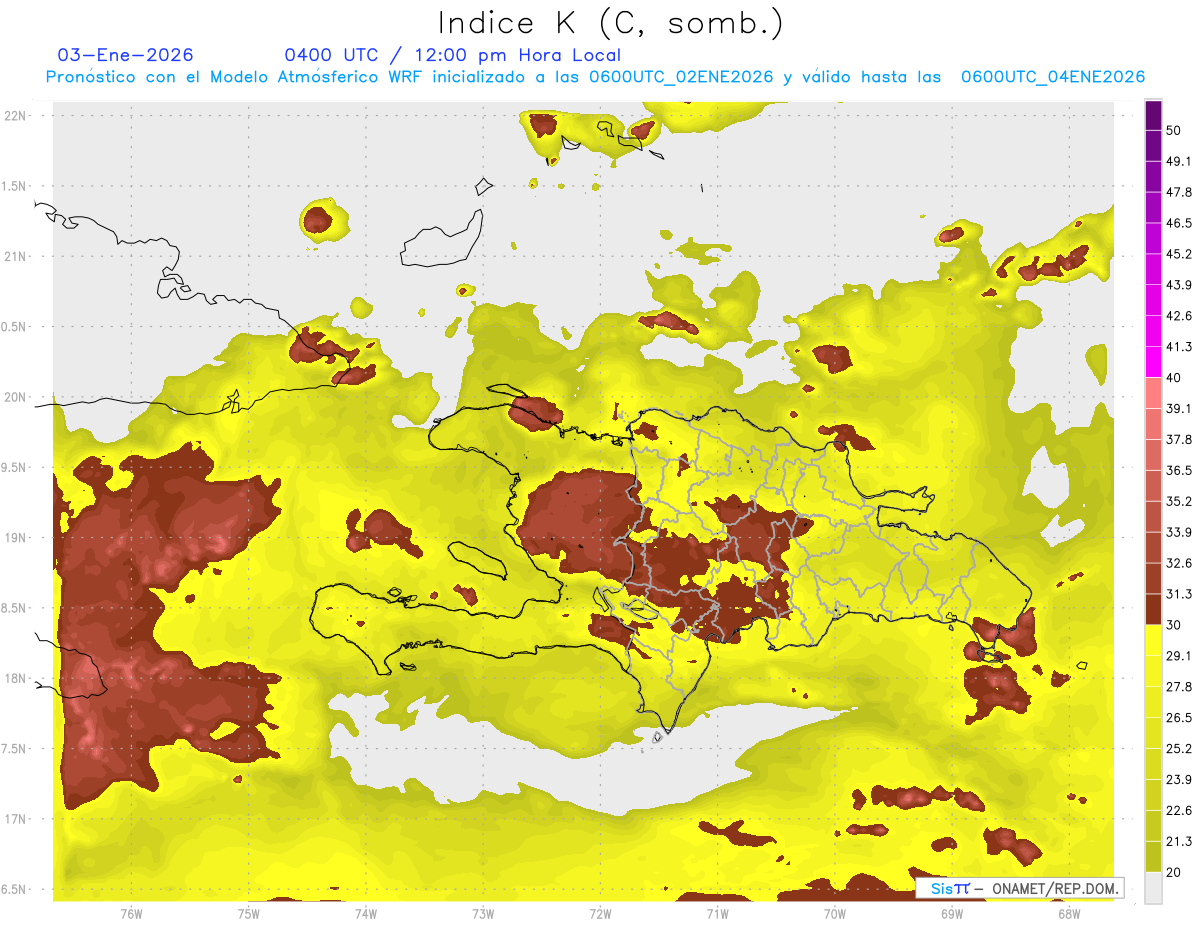Click the gray swatch below 20 on colorbar
Screen dimensions: 1200x927
pyautogui.click(x=1154, y=888)
